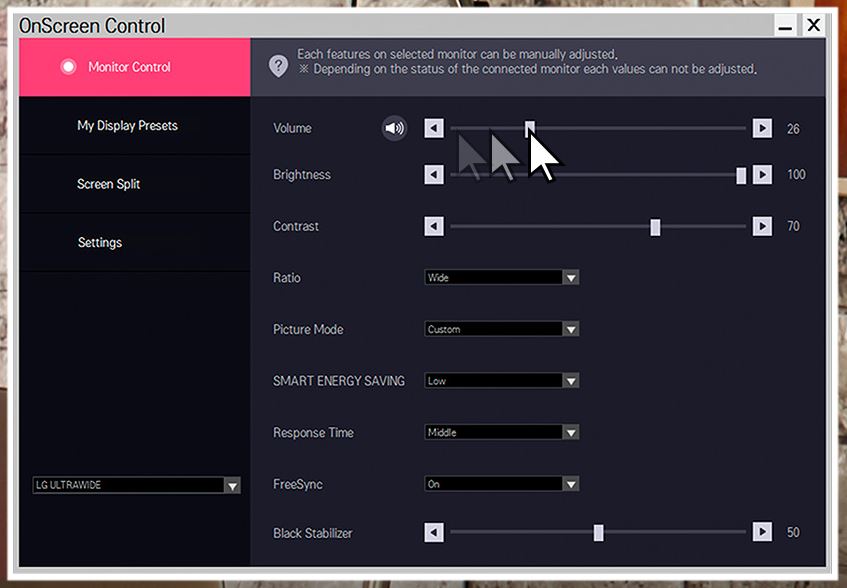Minimize the OnScreen Control window

[785, 26]
